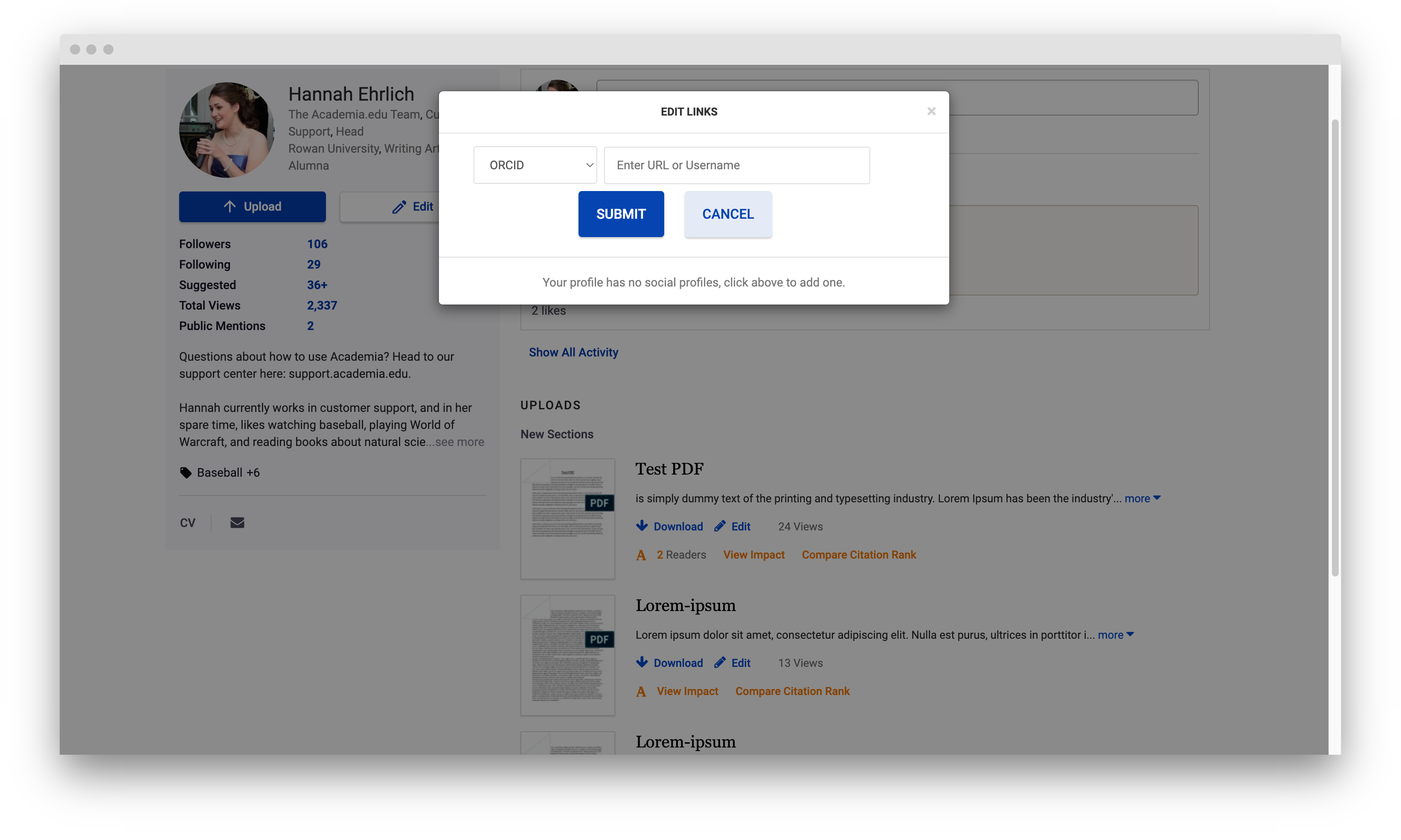The height and width of the screenshot is (840, 1401).
Task: Click the CANCEL button in Edit Links
Action: click(x=728, y=214)
